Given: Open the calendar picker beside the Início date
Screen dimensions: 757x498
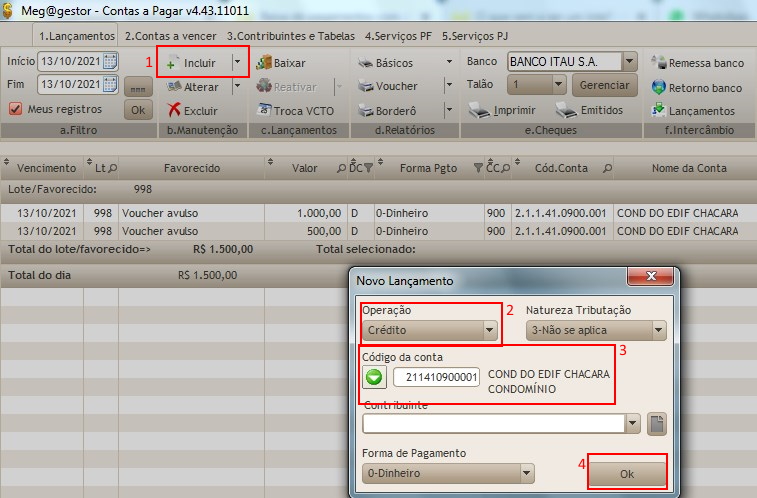Looking at the screenshot, I should 110,61.
